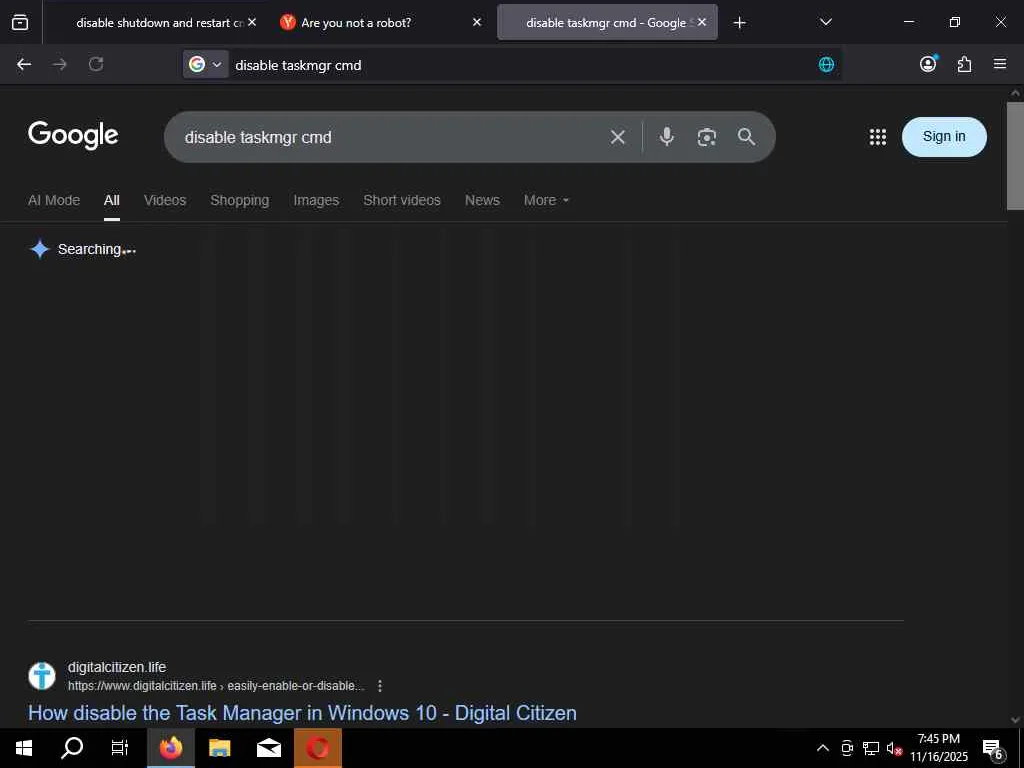Open the translate page globe icon

coord(826,64)
